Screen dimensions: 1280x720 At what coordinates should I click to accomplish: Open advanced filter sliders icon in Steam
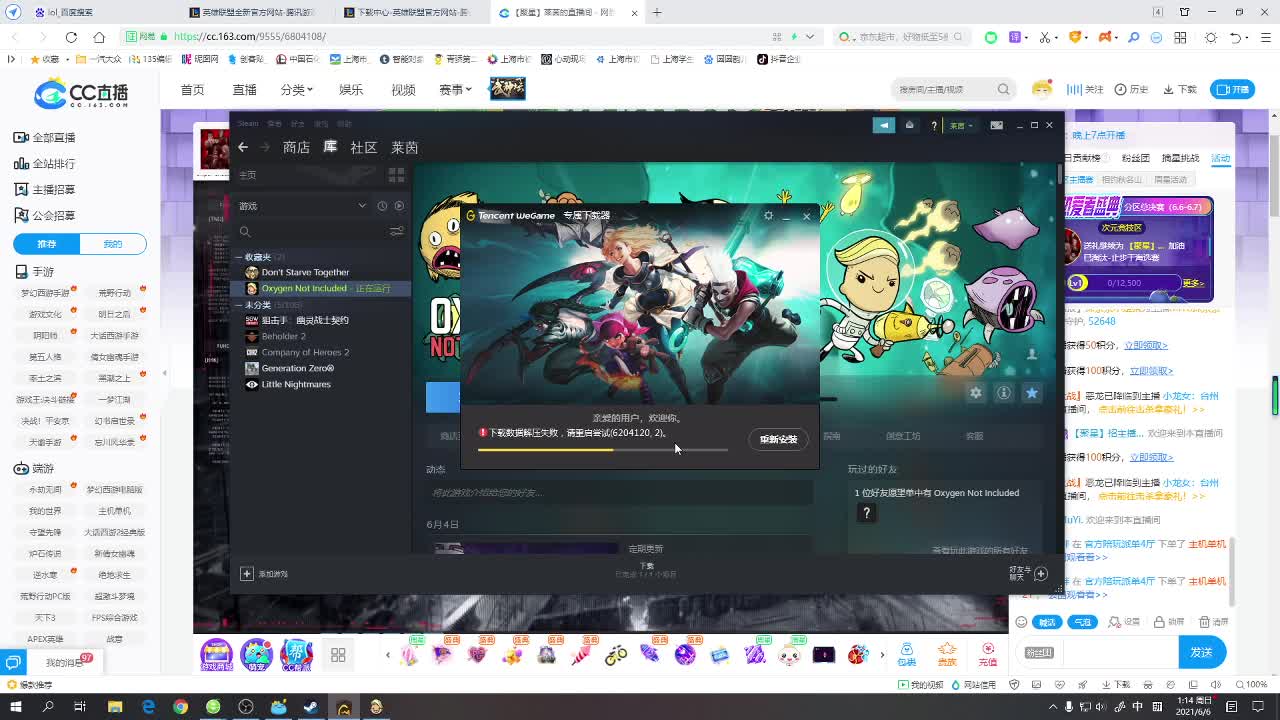point(397,232)
